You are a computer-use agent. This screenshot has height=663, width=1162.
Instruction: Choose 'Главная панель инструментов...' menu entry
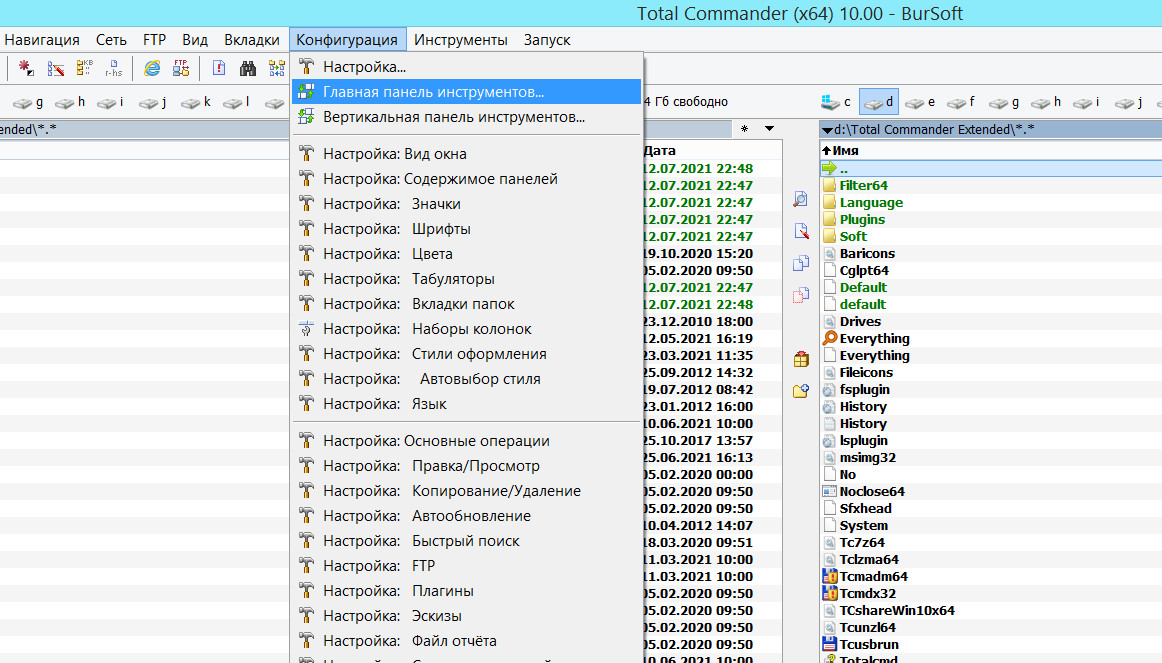(433, 91)
